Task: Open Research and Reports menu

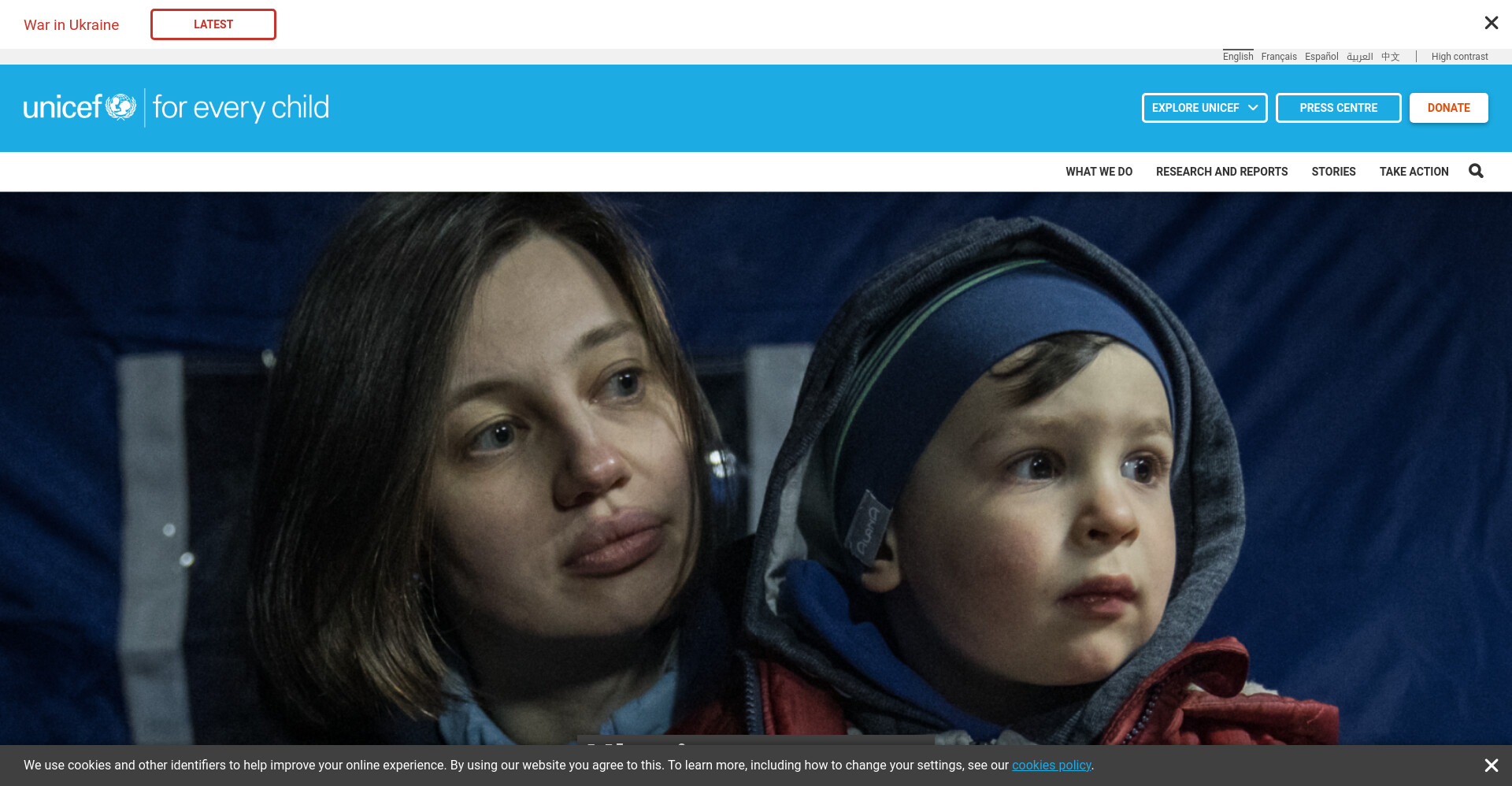Action: (1221, 172)
